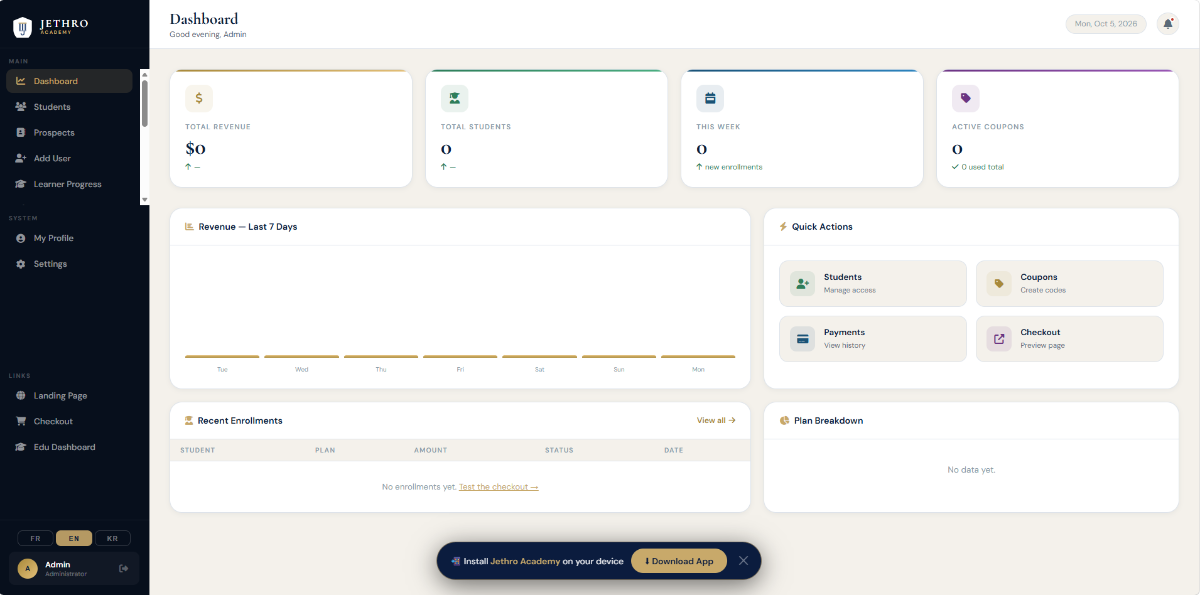Click sidebar scrollbar up arrow
The image size is (1200, 595).
click(x=144, y=74)
